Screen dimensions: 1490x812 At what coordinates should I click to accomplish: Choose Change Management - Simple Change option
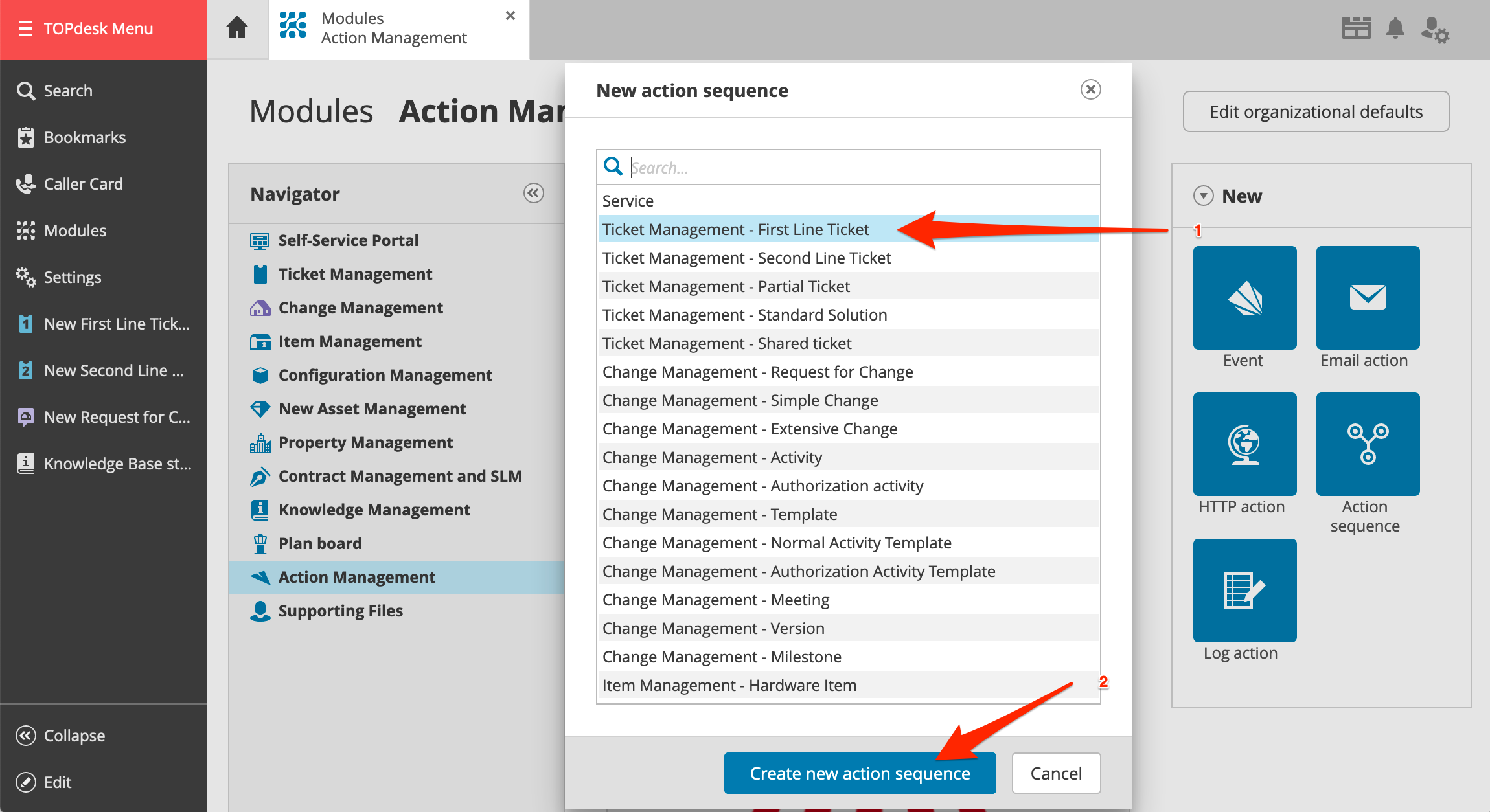point(740,400)
